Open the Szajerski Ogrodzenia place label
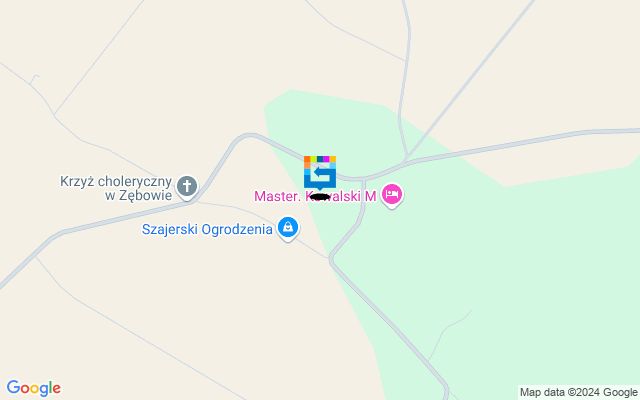 tap(207, 229)
